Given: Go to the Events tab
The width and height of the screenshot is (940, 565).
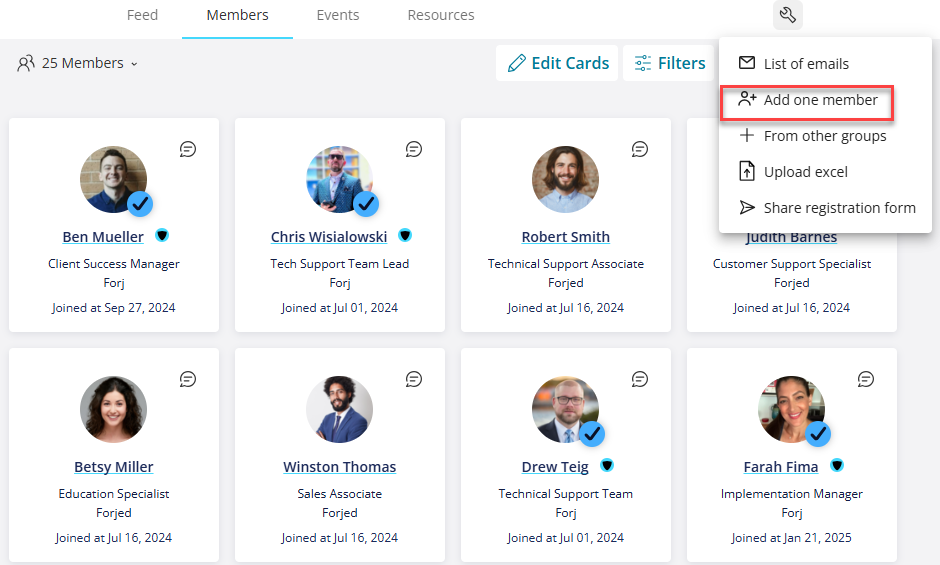Looking at the screenshot, I should 338,15.
